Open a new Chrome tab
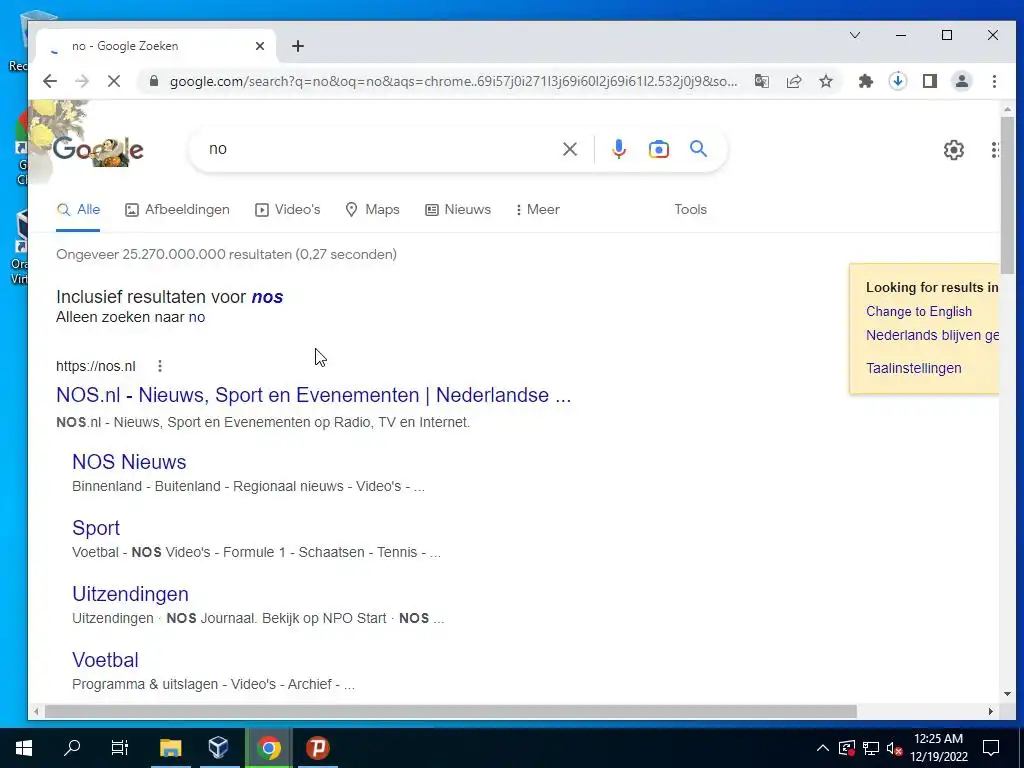Screen dimensions: 1024x768 (x=298, y=46)
